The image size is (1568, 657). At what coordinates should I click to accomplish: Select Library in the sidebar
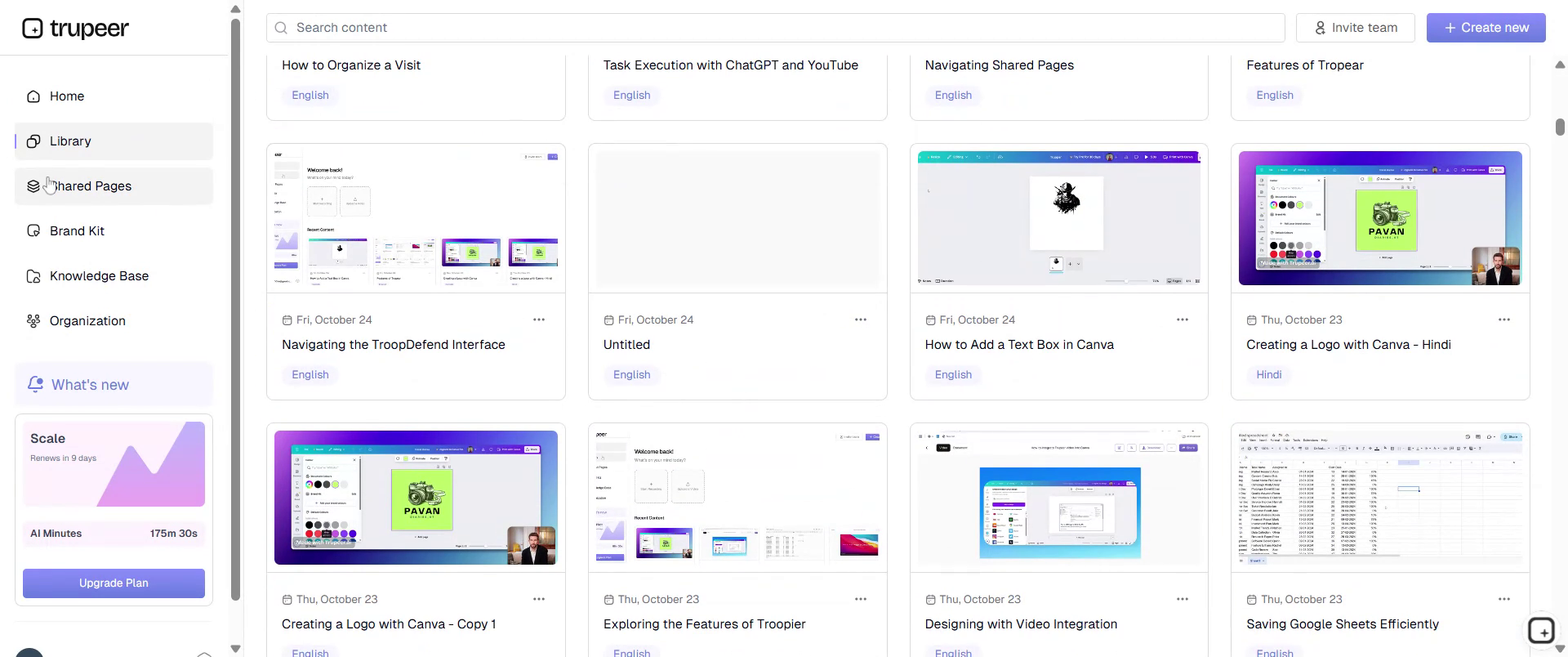point(114,141)
